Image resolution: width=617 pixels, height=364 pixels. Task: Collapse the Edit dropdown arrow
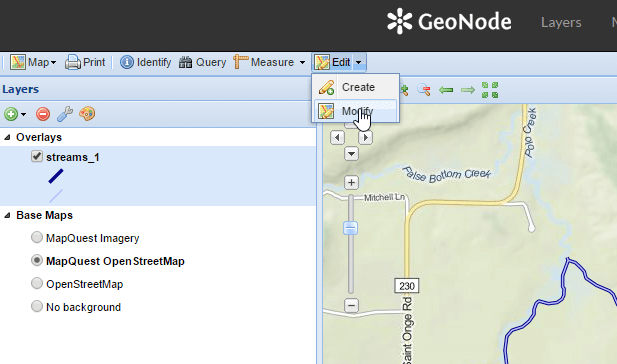click(x=359, y=62)
